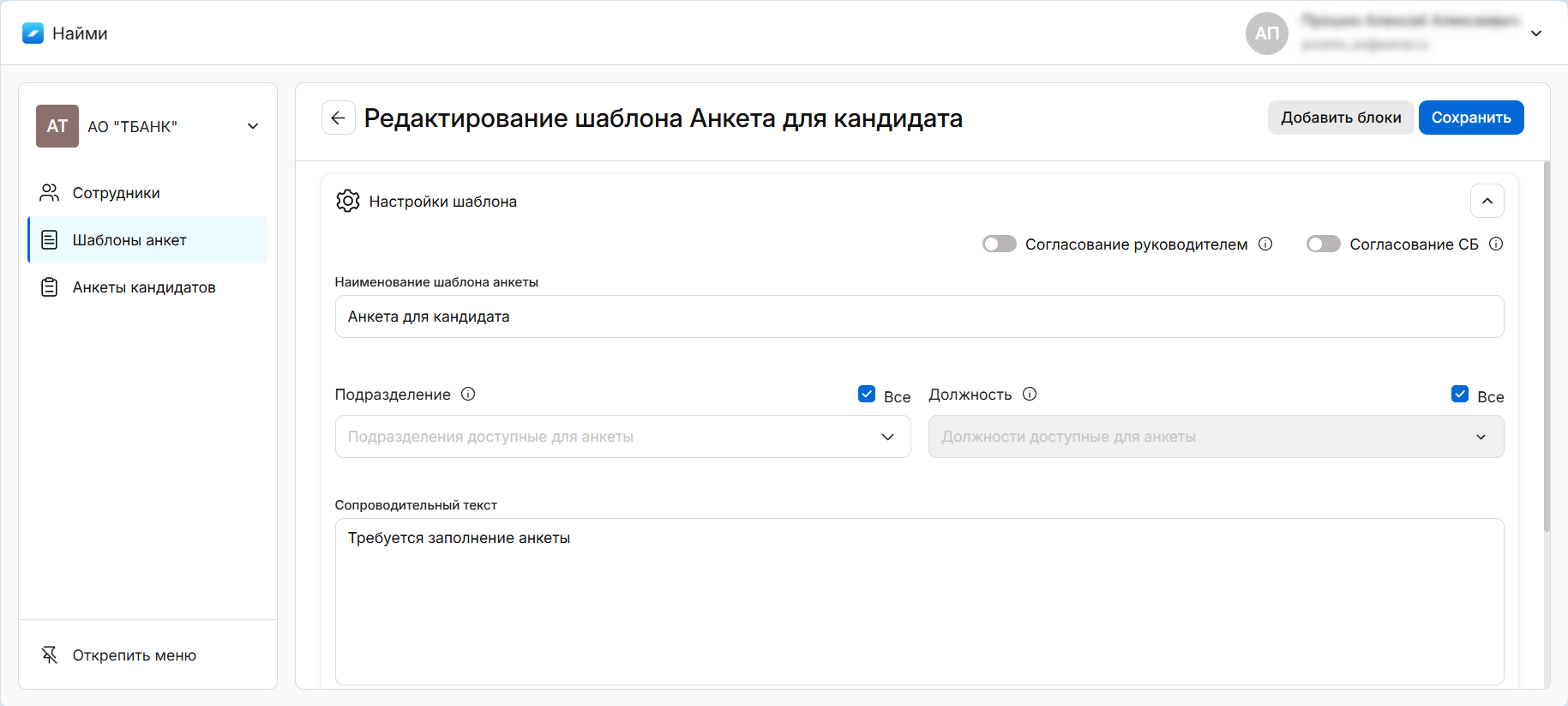The width and height of the screenshot is (1568, 706).
Task: Open the Подразделения доступные для анкеты dropdown
Action: point(622,437)
